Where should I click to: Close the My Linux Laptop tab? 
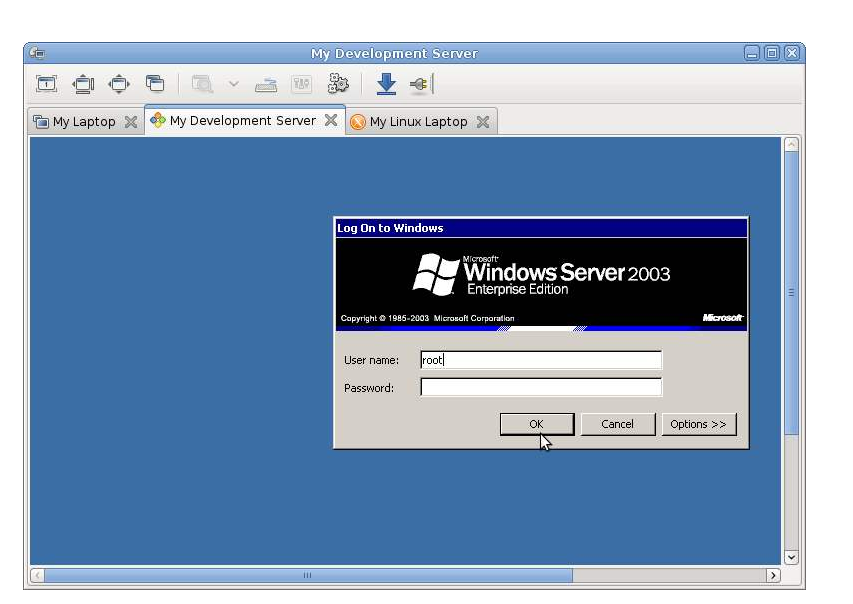coord(483,121)
